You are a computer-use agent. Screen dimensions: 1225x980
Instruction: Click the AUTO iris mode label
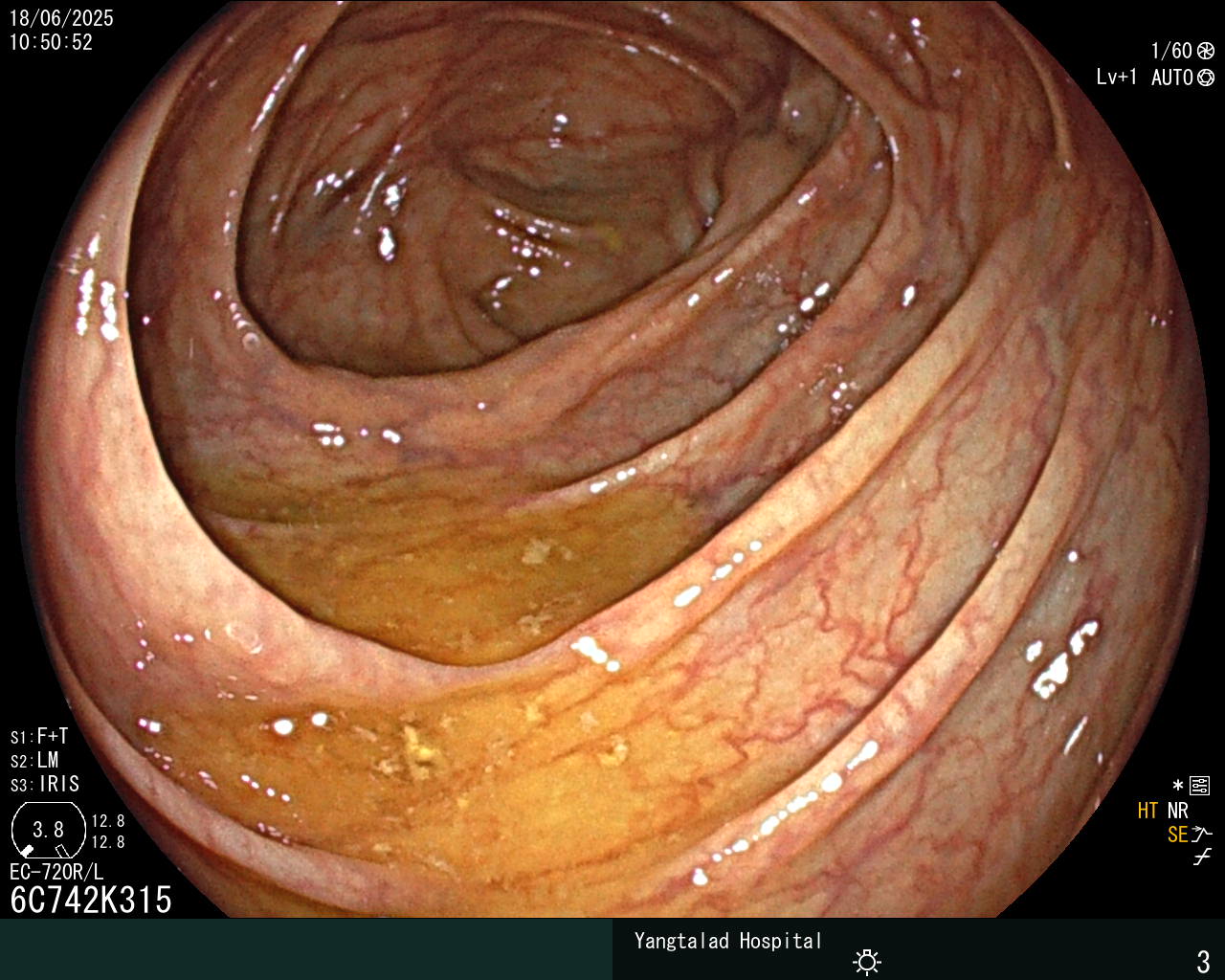1171,78
